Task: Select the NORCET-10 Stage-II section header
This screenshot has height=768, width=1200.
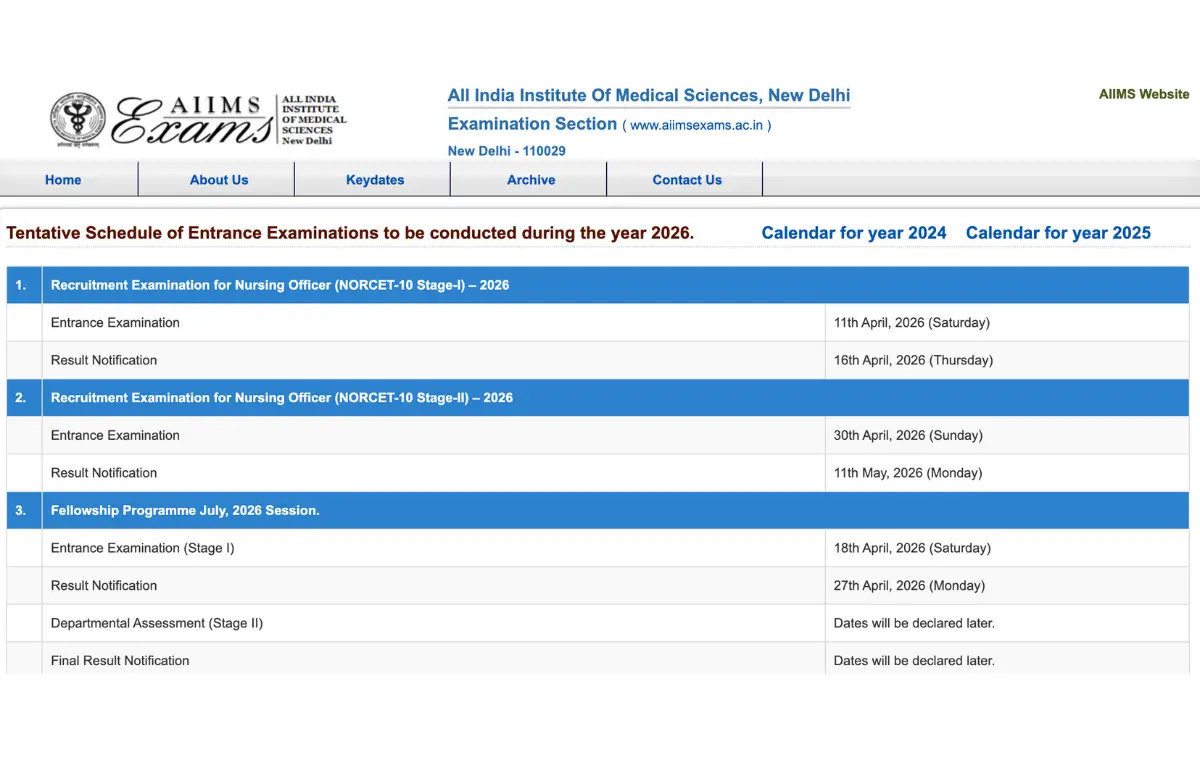Action: click(615, 398)
